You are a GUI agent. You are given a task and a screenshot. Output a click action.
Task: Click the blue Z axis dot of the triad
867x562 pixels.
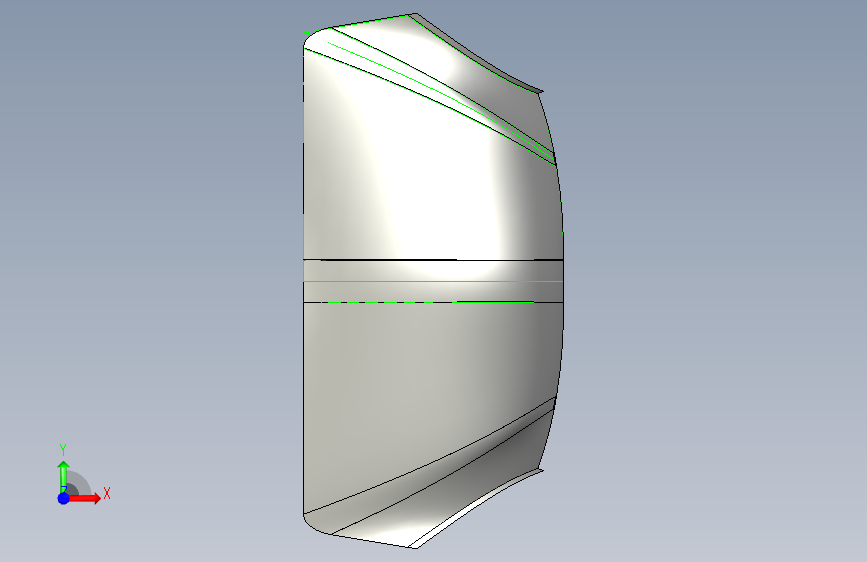click(x=64, y=498)
